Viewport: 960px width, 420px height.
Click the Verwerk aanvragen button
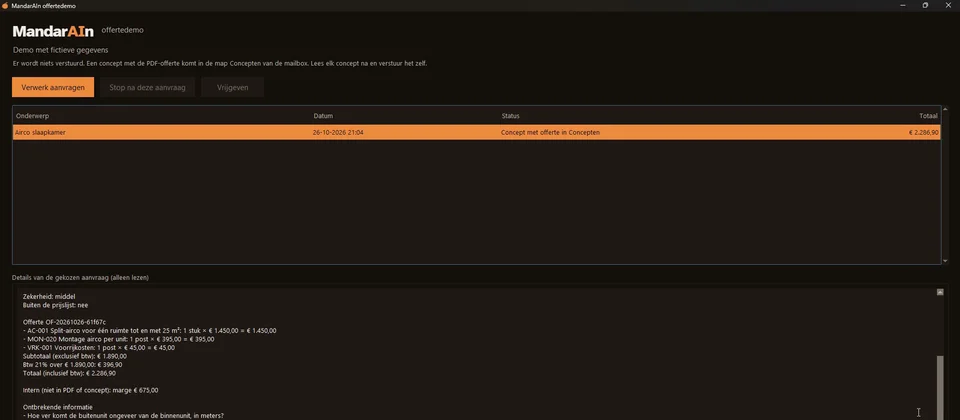(x=53, y=87)
